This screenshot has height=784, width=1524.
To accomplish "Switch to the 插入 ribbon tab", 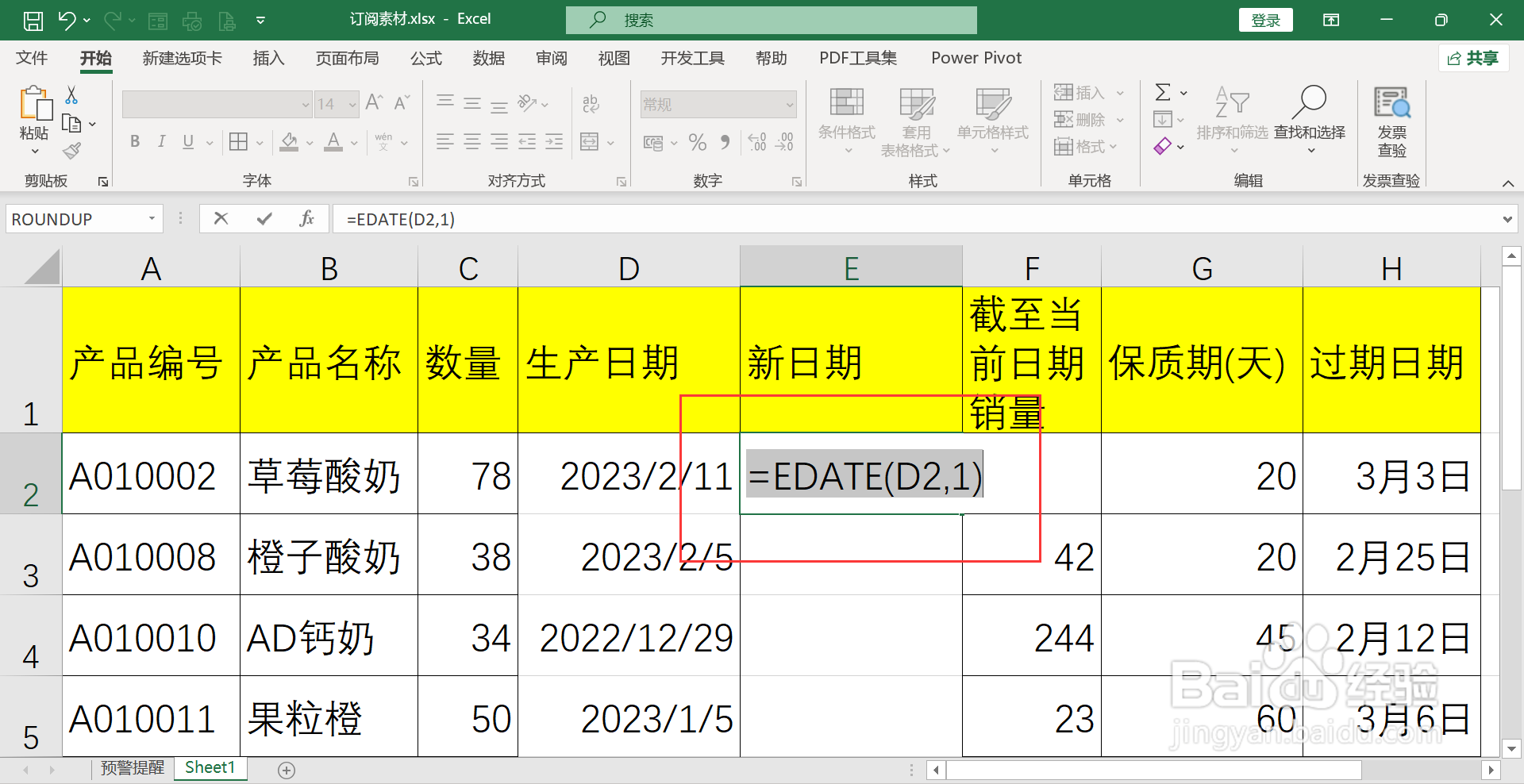I will tap(268, 58).
